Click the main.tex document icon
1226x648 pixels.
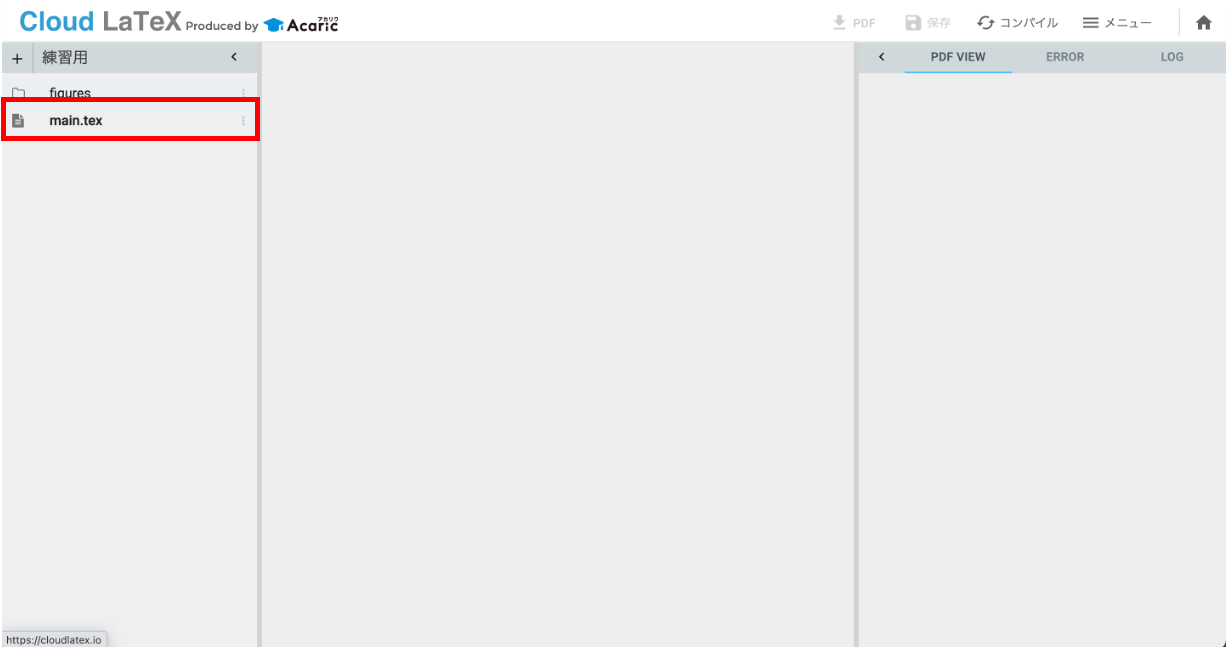pos(17,120)
